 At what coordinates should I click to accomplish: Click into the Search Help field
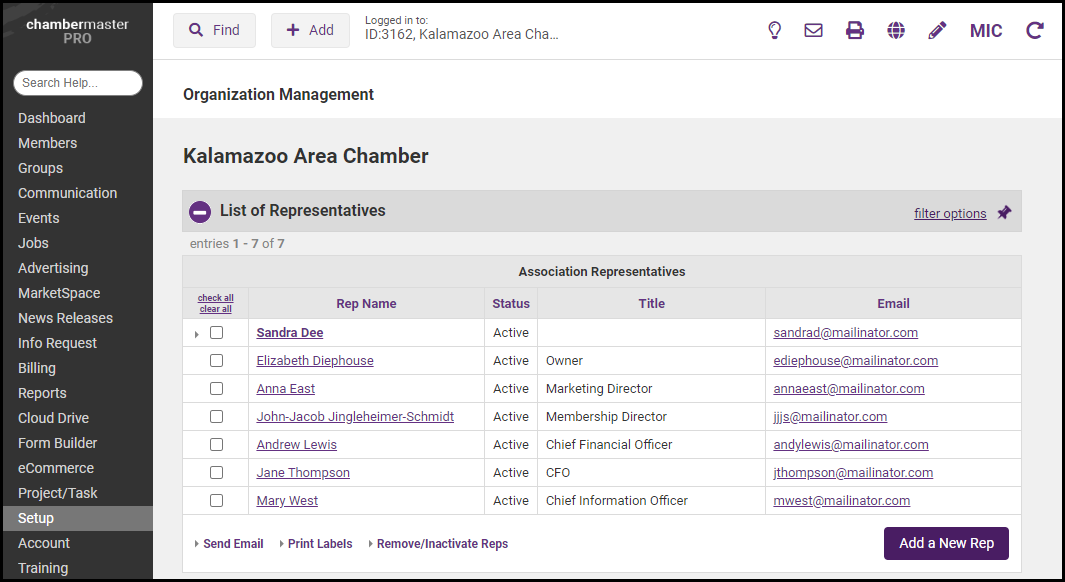coord(78,83)
